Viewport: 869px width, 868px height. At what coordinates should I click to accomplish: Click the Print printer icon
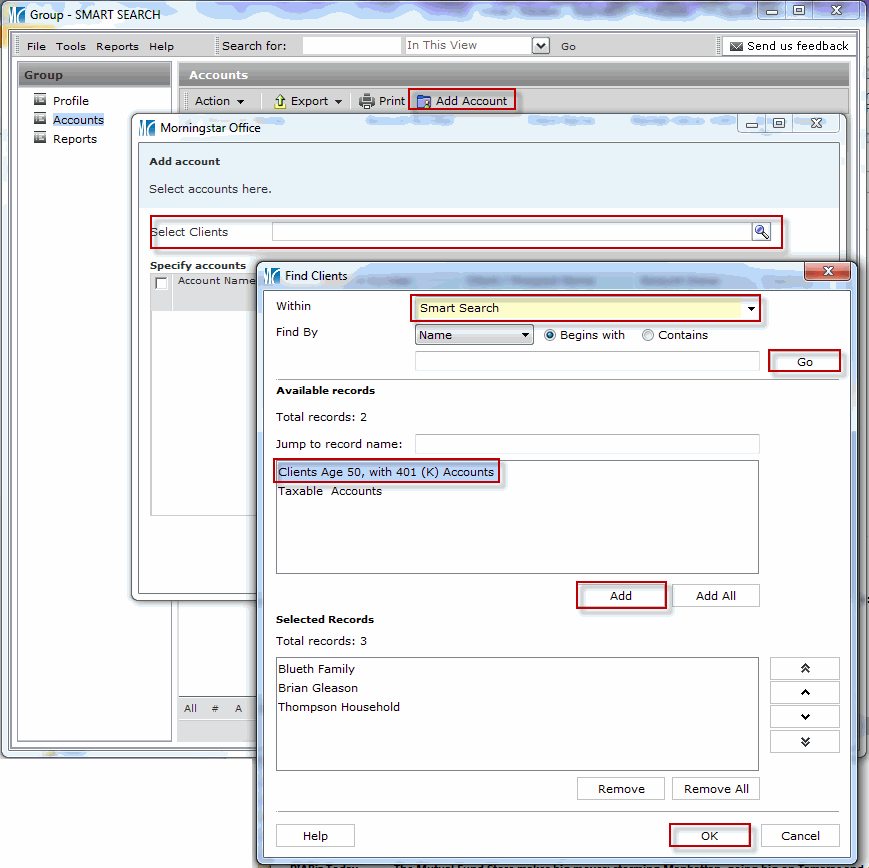pyautogui.click(x=367, y=101)
